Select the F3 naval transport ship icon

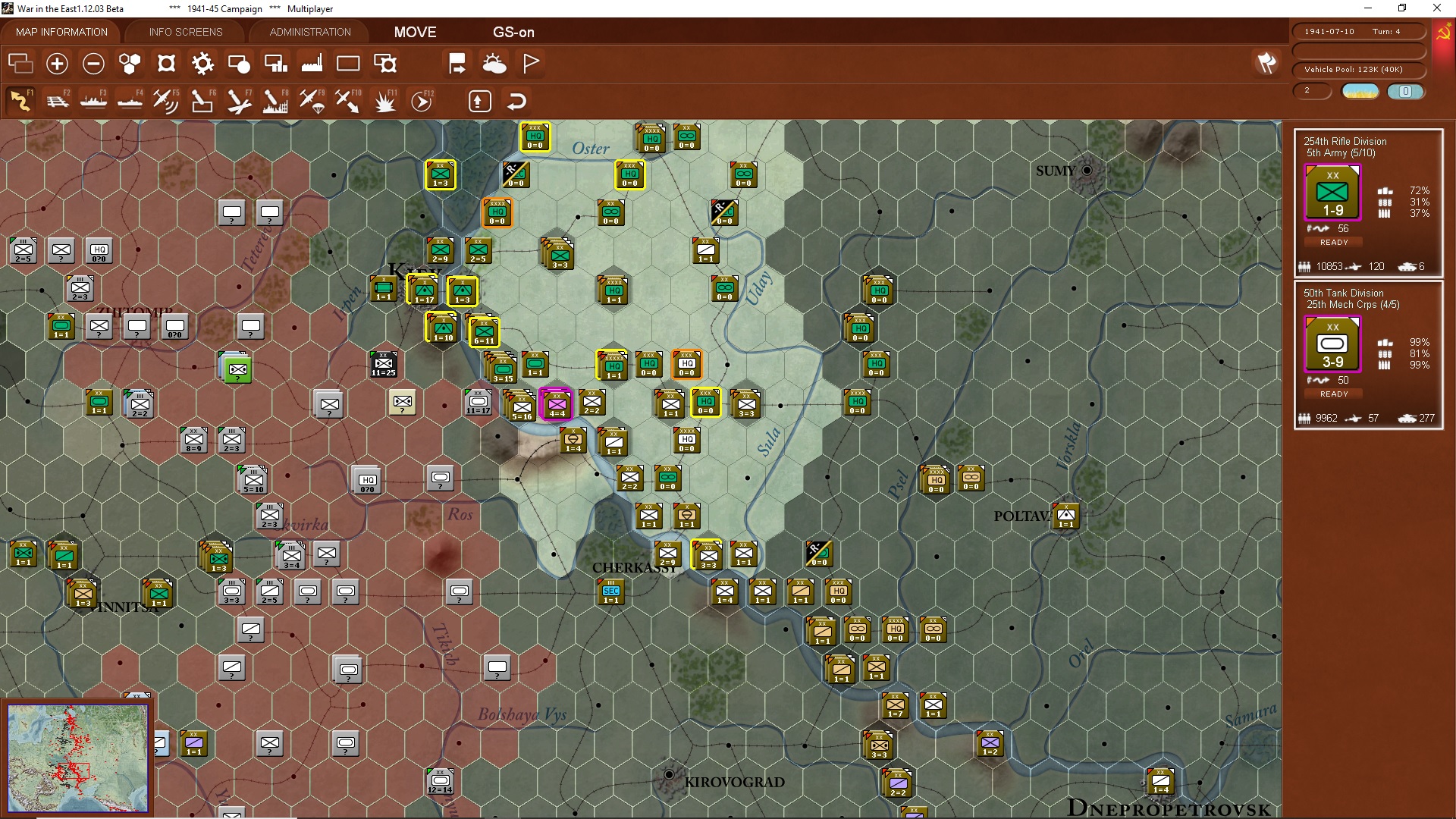pos(93,101)
